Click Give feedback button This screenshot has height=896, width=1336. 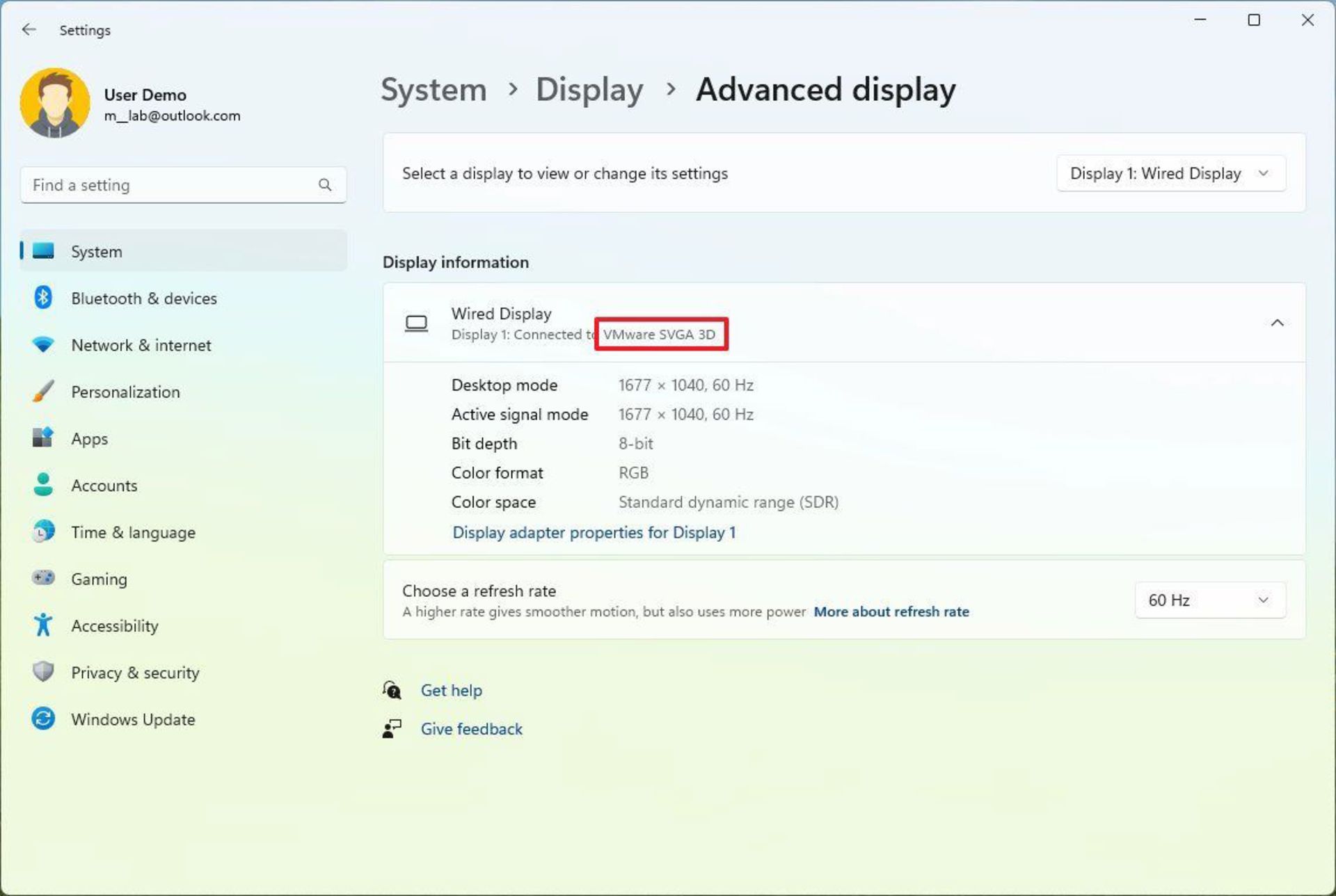pyautogui.click(x=471, y=728)
